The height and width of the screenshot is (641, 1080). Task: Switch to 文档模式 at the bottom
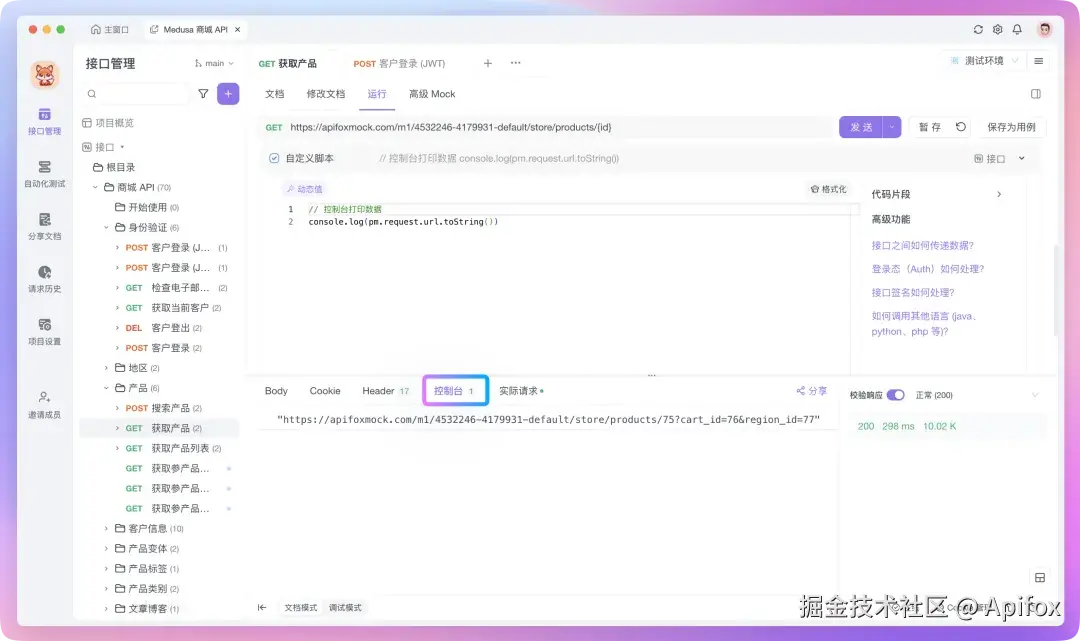pyautogui.click(x=300, y=607)
